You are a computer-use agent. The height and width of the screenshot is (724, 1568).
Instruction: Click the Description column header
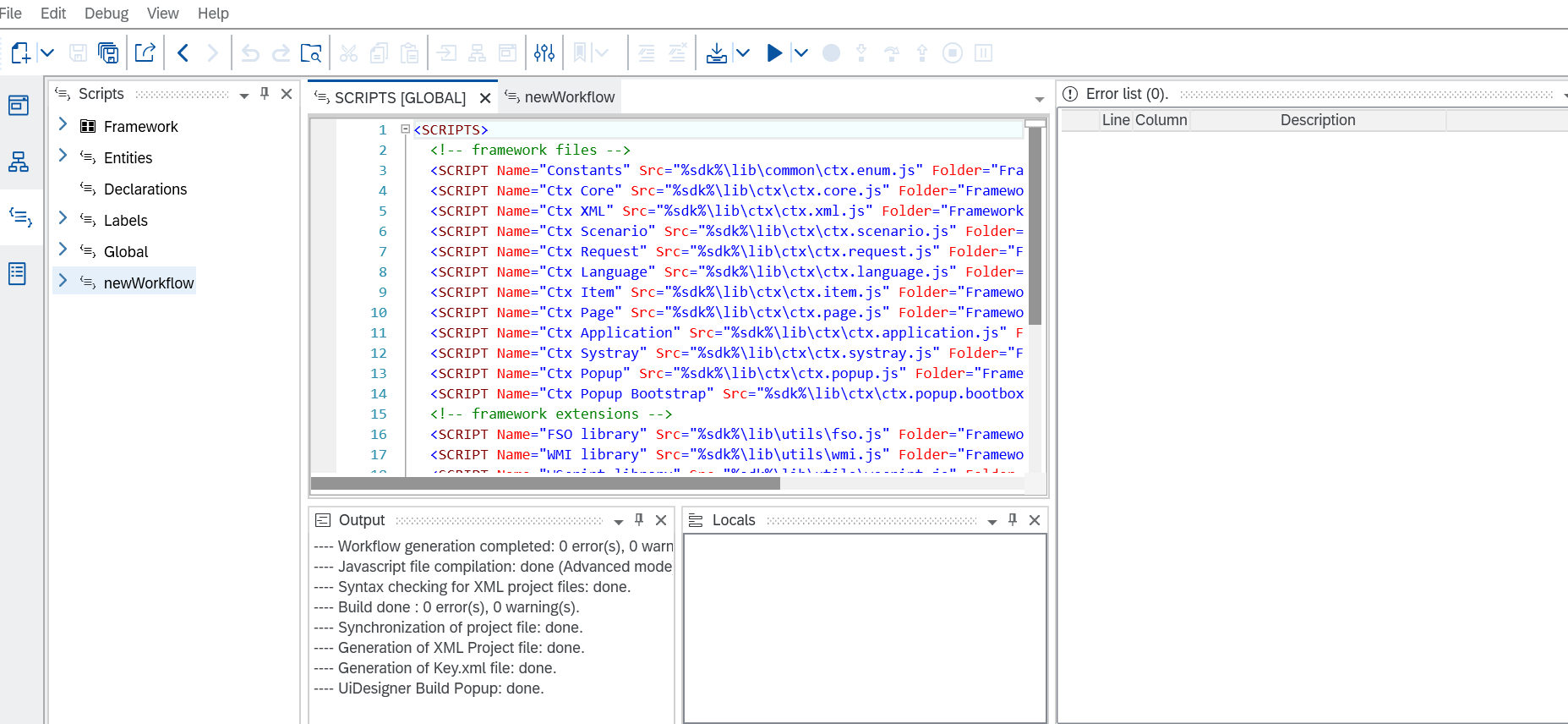click(x=1317, y=120)
